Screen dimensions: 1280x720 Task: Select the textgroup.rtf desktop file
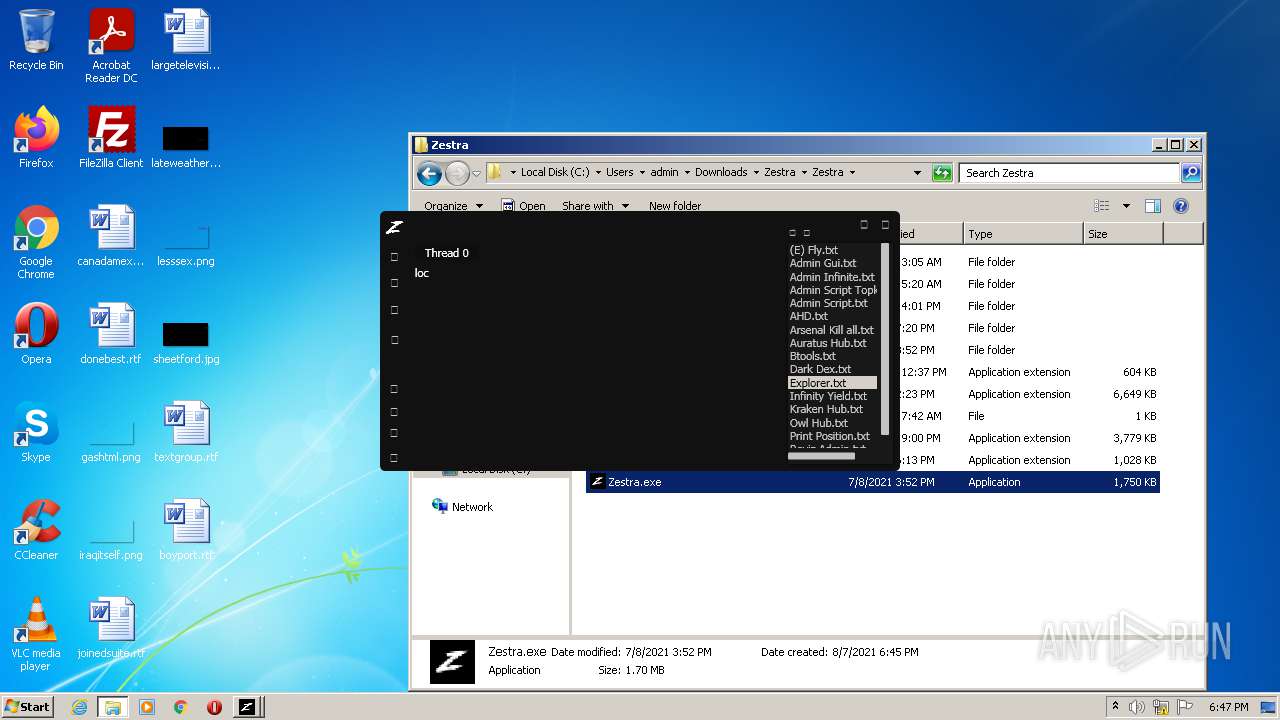point(186,431)
